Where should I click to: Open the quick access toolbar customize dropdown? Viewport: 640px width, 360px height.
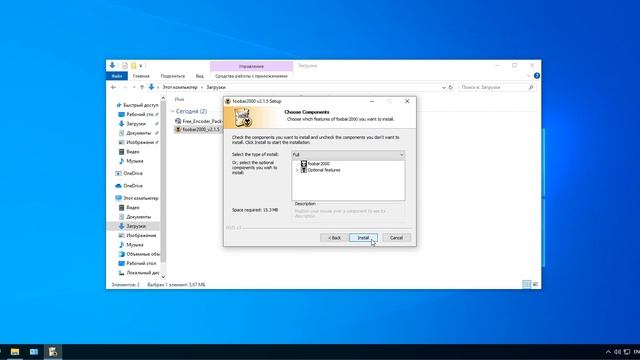[x=141, y=66]
